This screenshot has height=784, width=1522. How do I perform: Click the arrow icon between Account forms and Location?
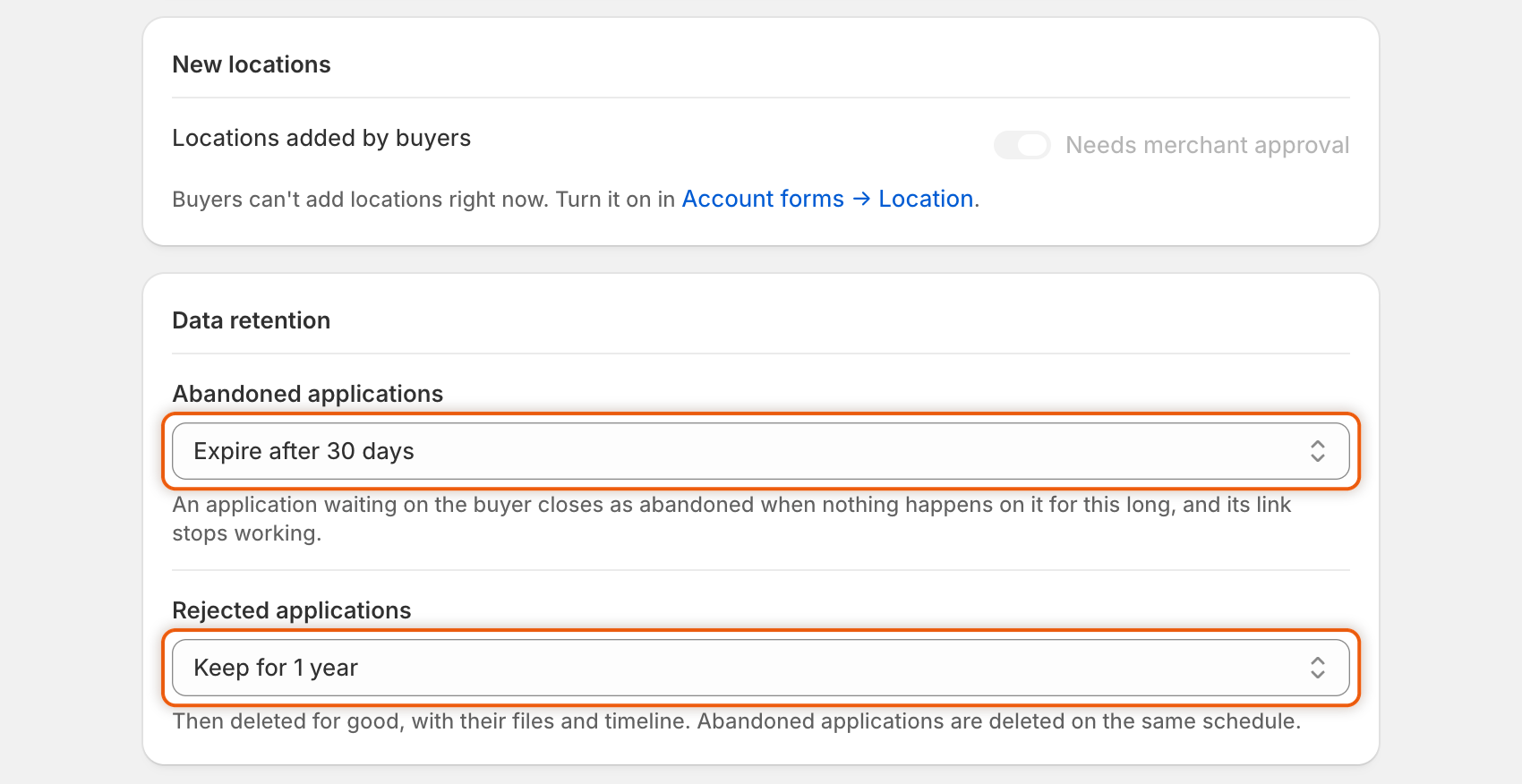(x=861, y=199)
